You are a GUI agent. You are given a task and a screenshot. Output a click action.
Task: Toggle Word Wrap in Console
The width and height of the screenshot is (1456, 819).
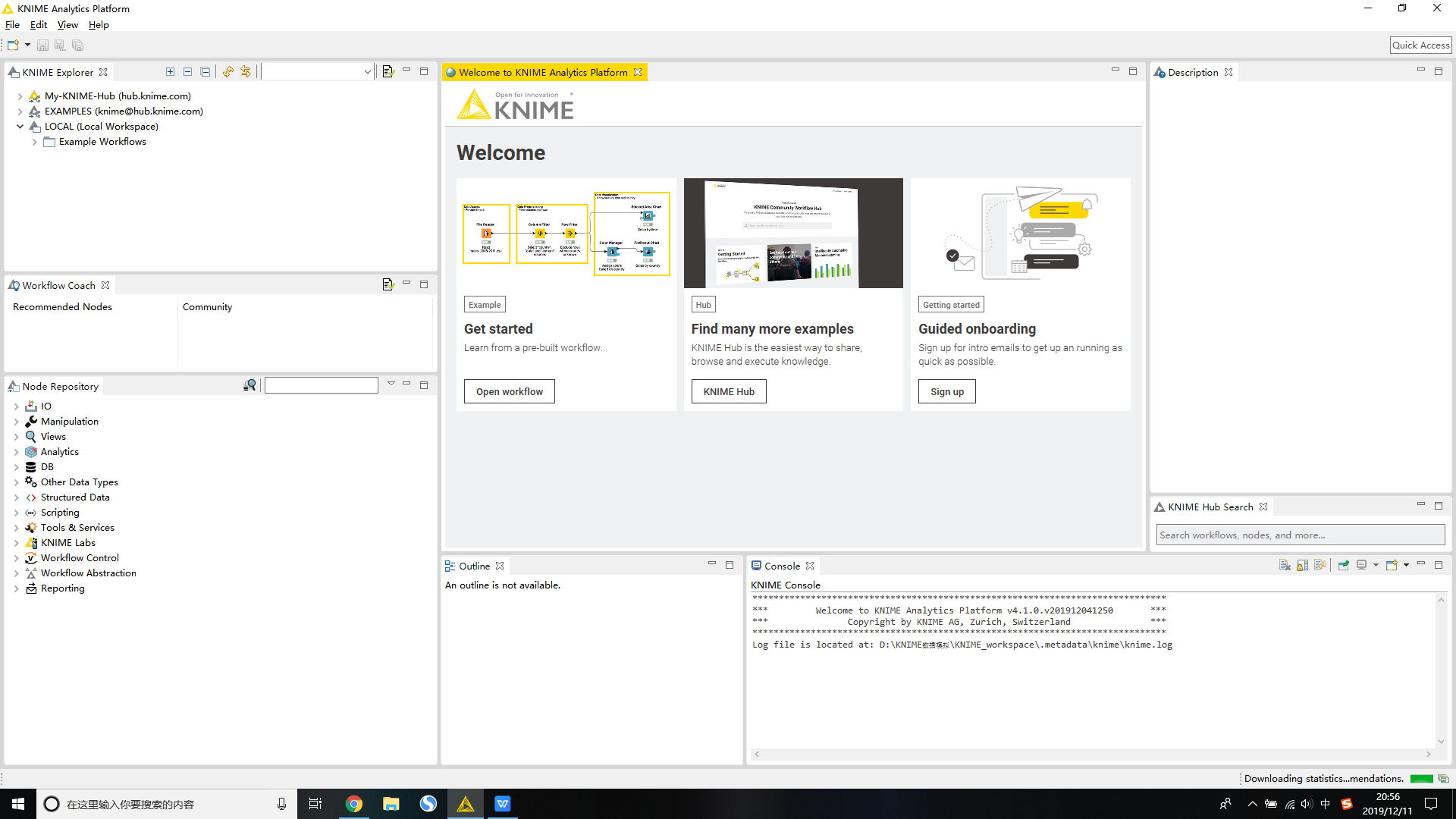(x=1319, y=566)
